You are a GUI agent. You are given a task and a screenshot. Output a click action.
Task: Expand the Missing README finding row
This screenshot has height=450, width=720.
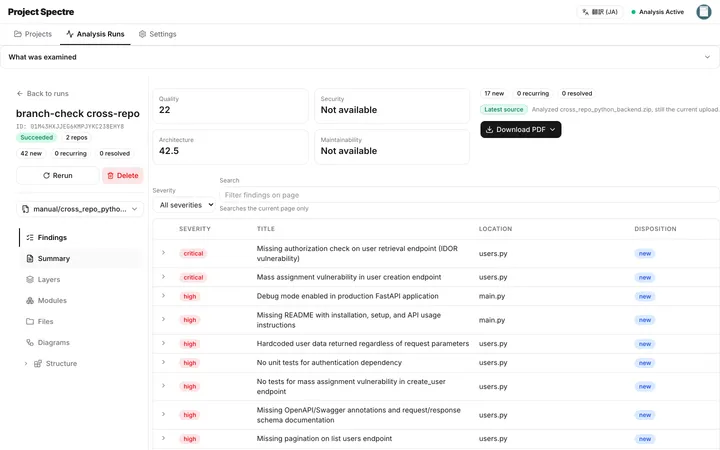(x=163, y=319)
